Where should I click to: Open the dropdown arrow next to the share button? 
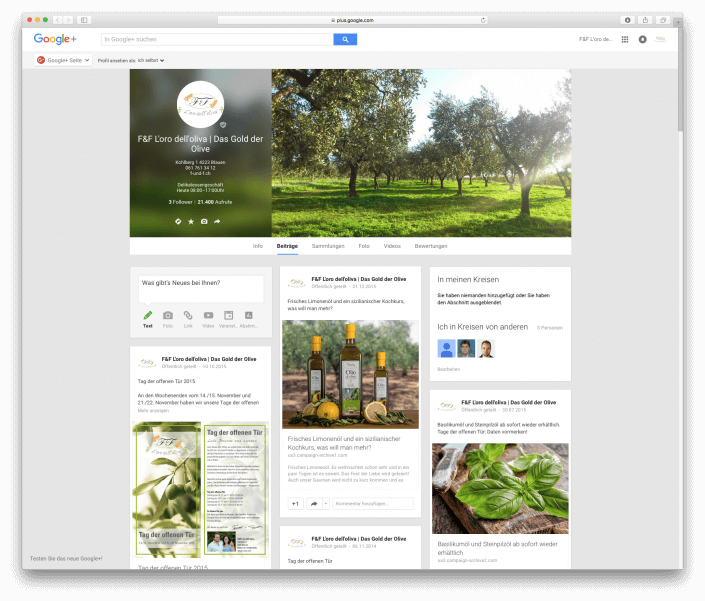point(326,504)
